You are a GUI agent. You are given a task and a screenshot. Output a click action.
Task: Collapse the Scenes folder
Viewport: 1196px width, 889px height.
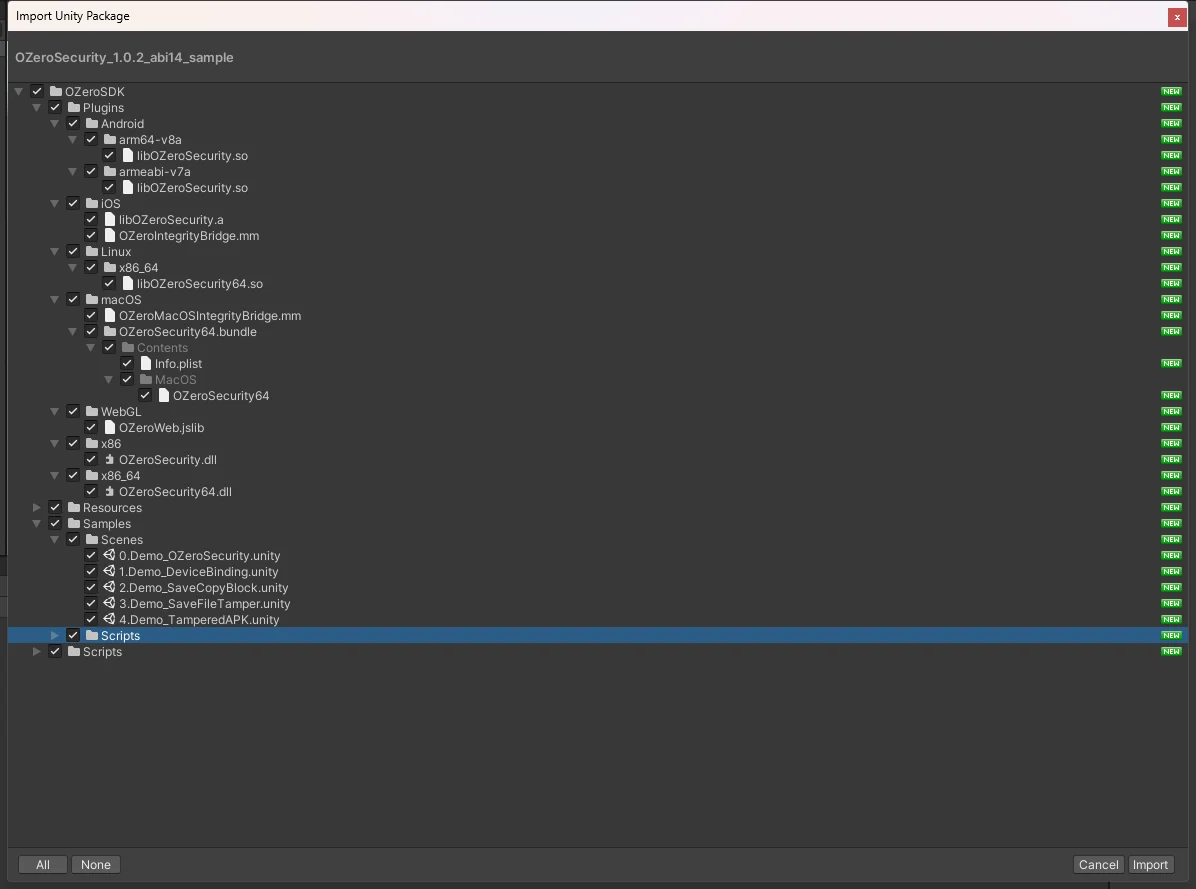(x=55, y=540)
